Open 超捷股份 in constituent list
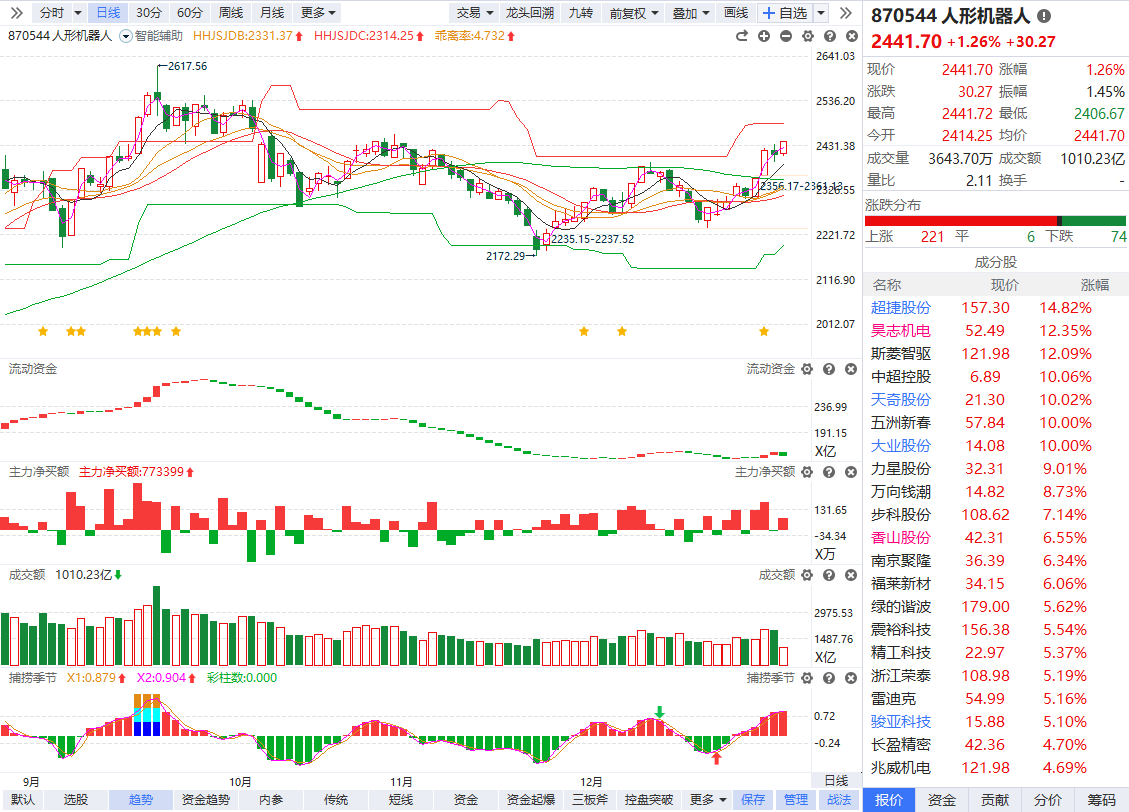The image size is (1129, 812). [x=900, y=308]
